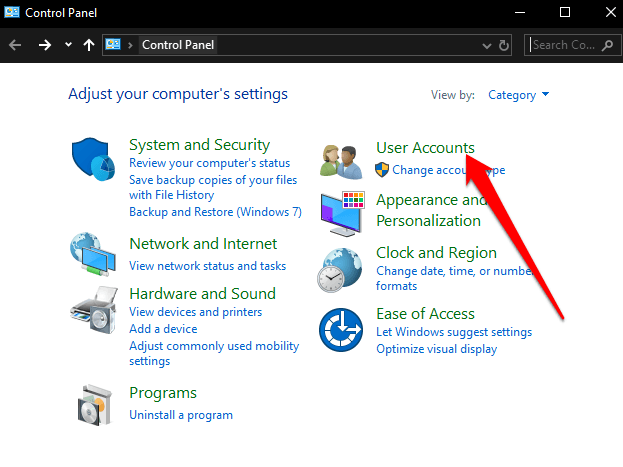Screen dimensions: 623x467
Task: Expand the address bar history dropdown
Action: click(x=485, y=45)
